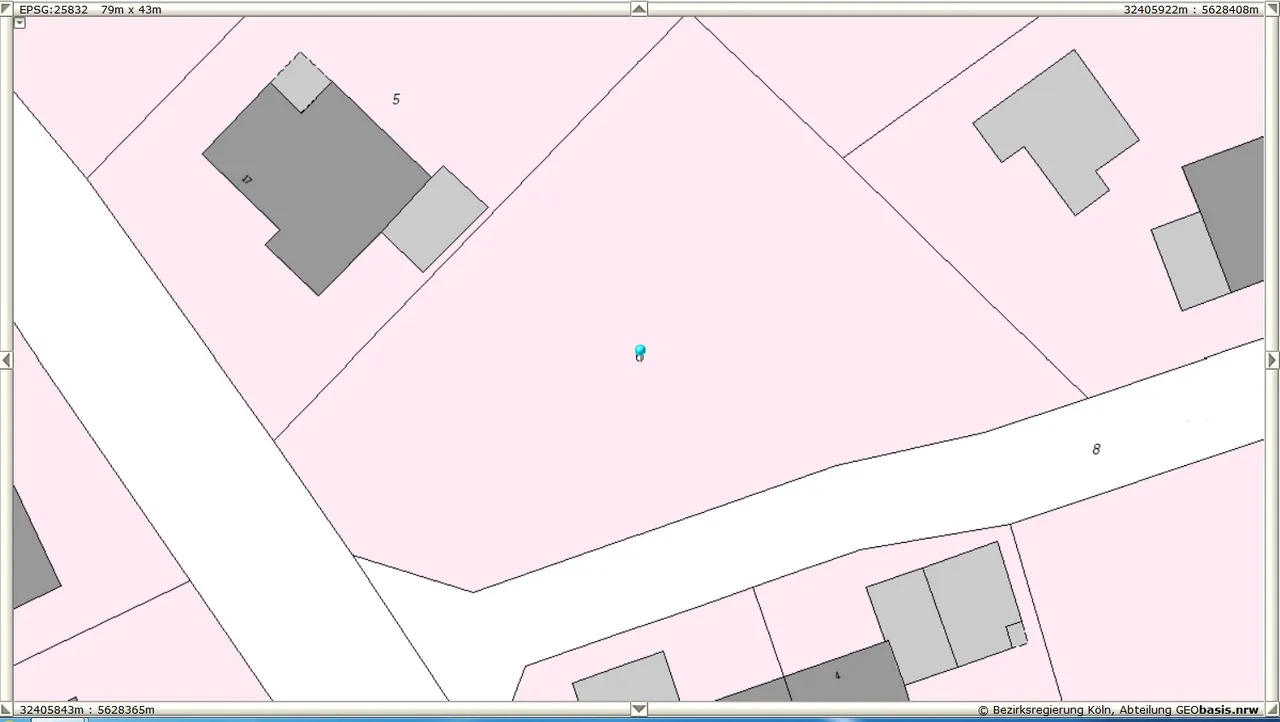Pan northeast using top-right corner arrow
This screenshot has width=1280, height=722.
pyautogui.click(x=1273, y=9)
